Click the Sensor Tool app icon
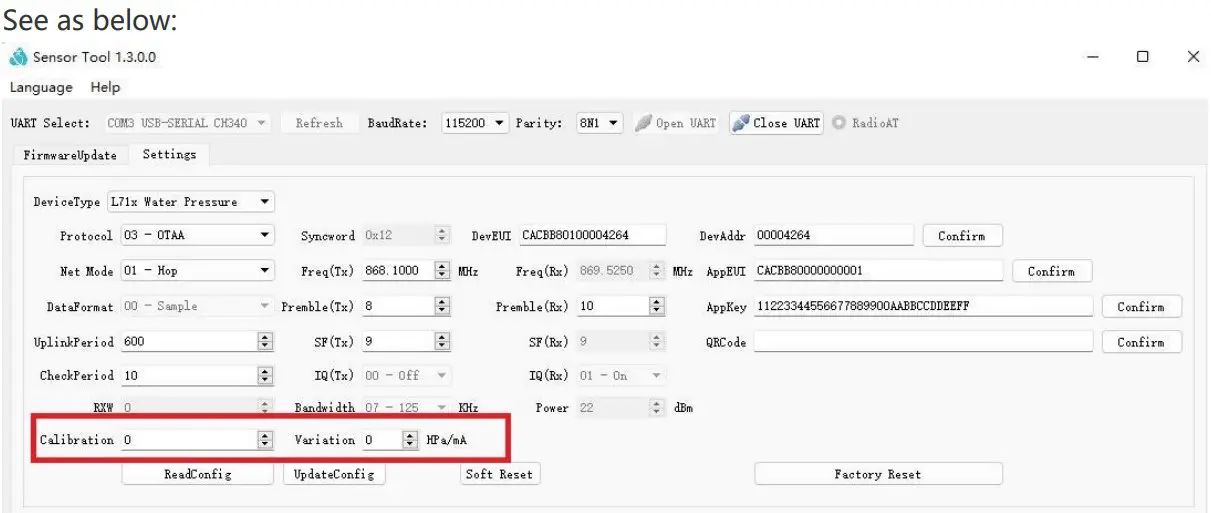The image size is (1211, 513). coord(19,57)
